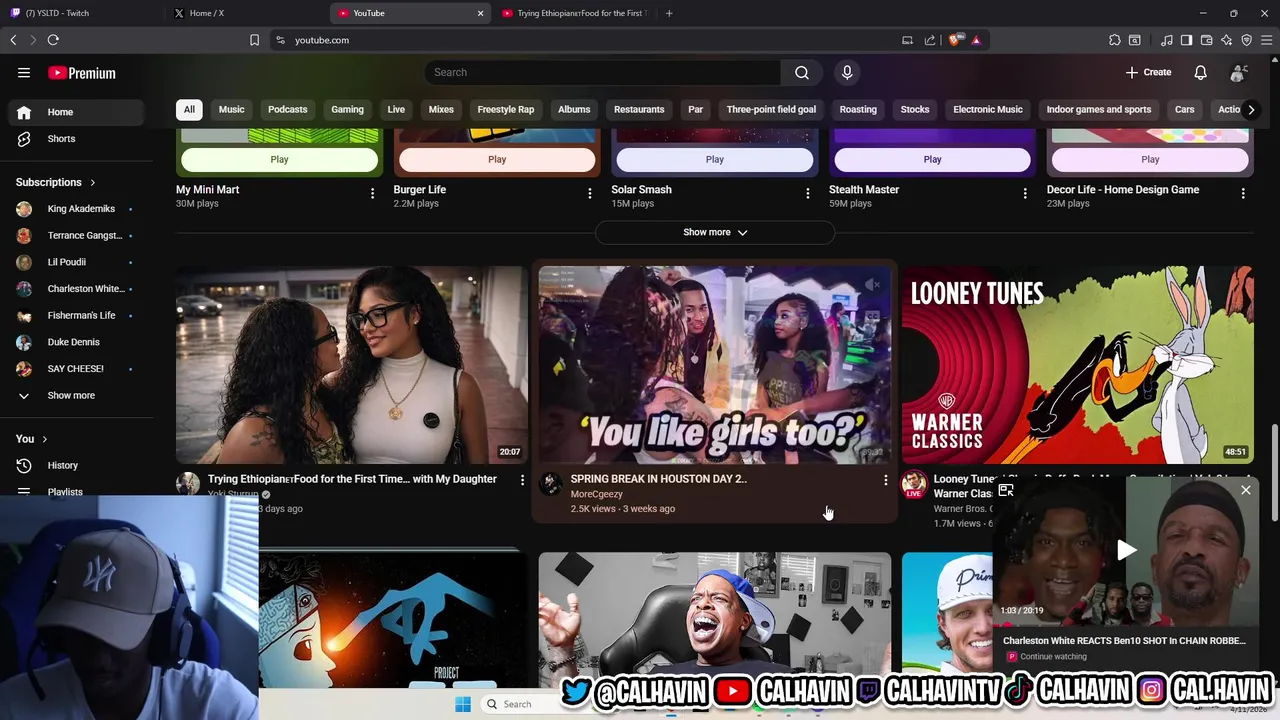This screenshot has width=1280, height=720.
Task: Open the Windows Start button
Action: point(463,704)
